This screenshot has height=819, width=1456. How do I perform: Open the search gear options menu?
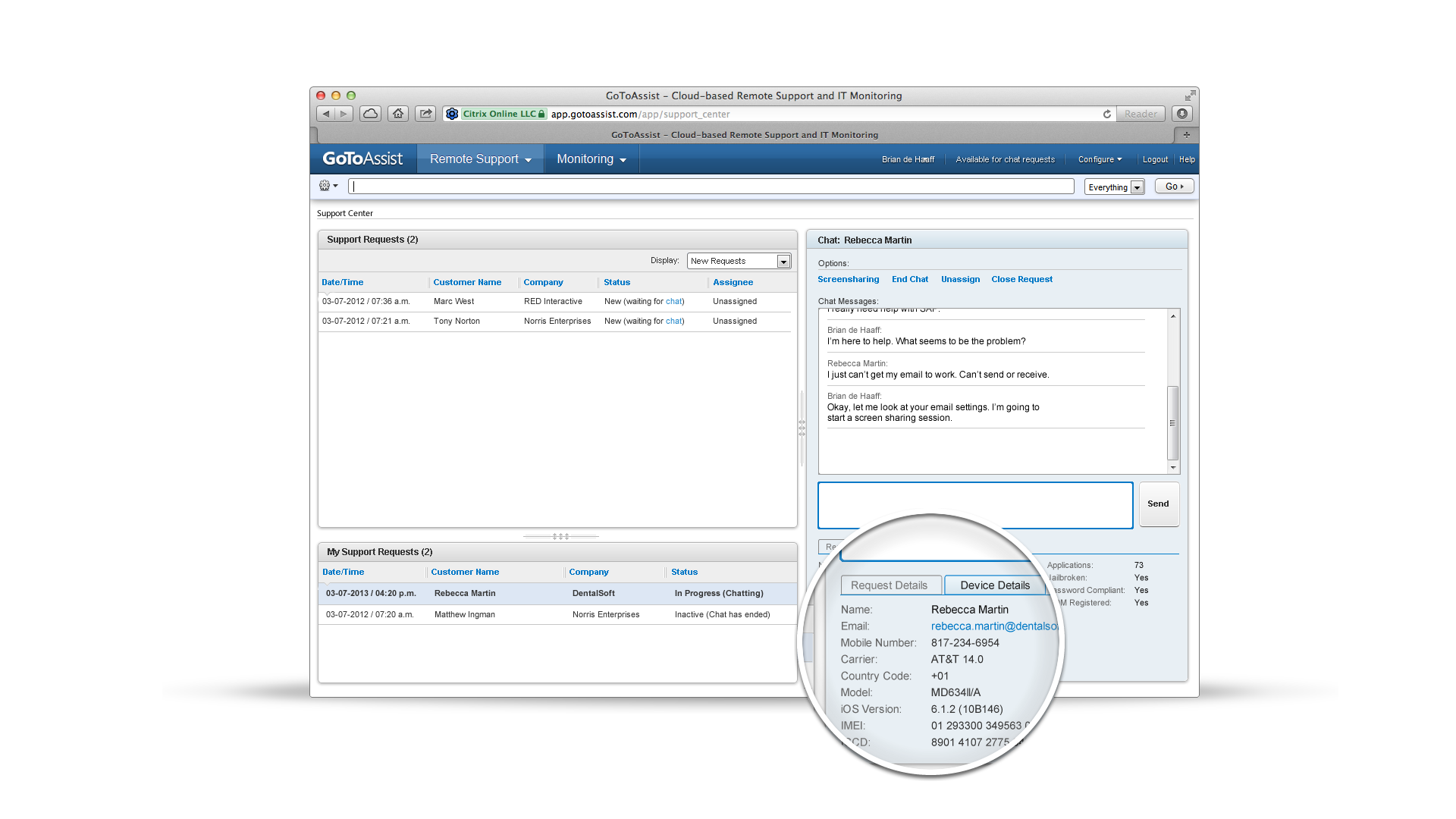[328, 186]
